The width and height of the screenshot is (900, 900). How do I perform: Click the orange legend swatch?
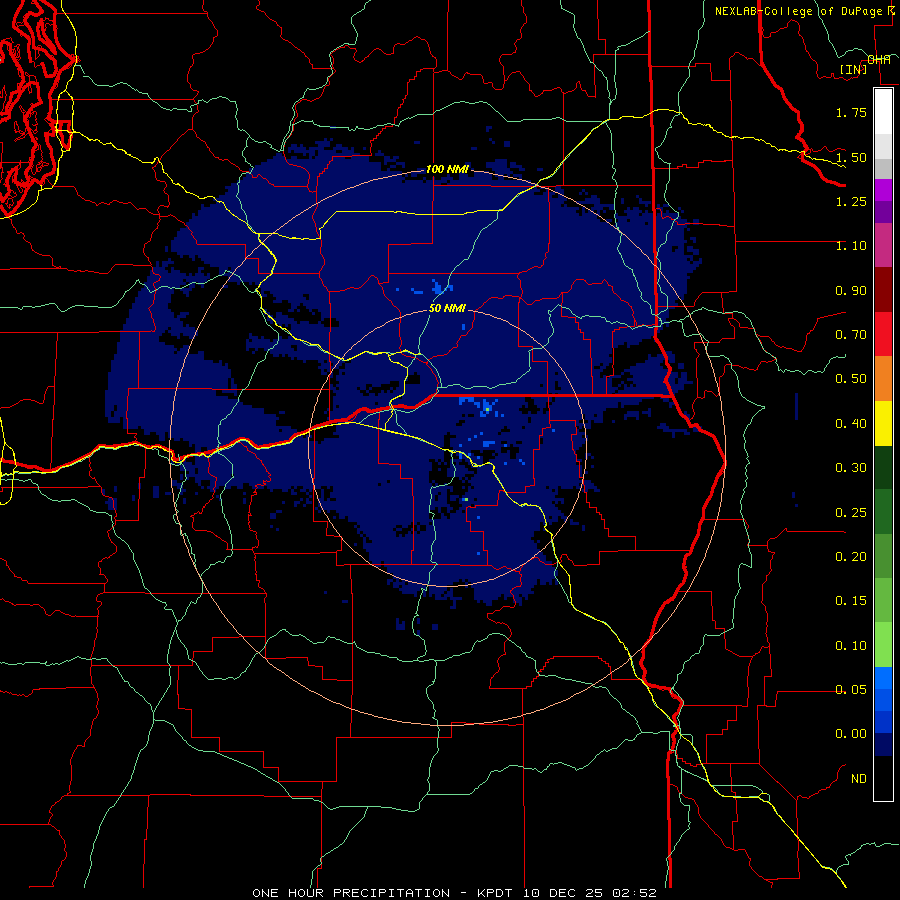(x=883, y=379)
